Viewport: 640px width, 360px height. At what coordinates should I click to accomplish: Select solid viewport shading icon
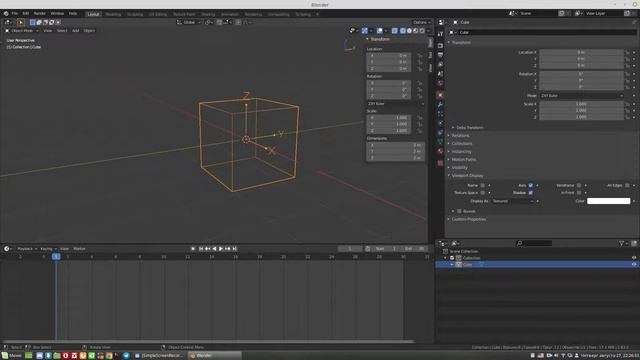pyautogui.click(x=409, y=31)
